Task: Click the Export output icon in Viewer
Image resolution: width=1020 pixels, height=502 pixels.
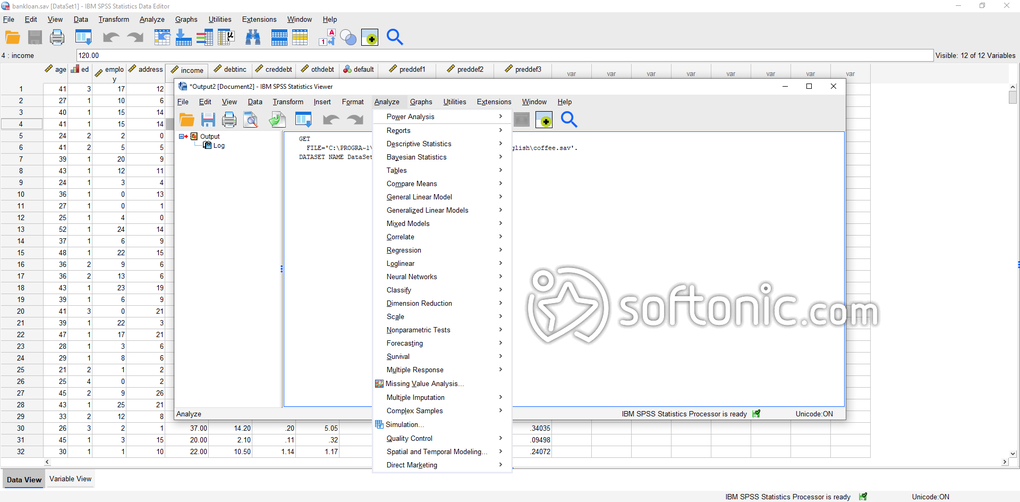Action: 277,119
